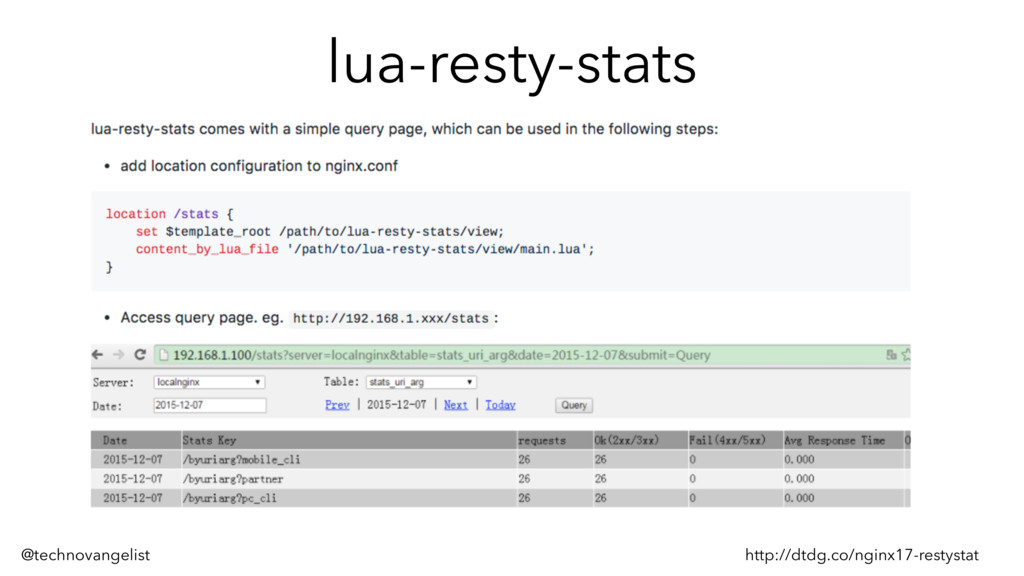Click the dtdg.co/nginx17-restystat link
1024x576 pixels.
click(x=860, y=554)
